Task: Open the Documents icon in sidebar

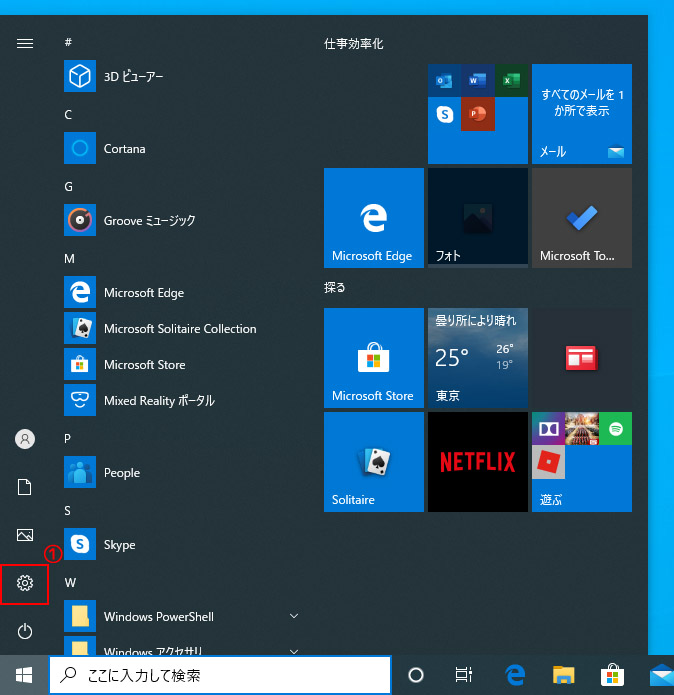Action: coord(25,487)
